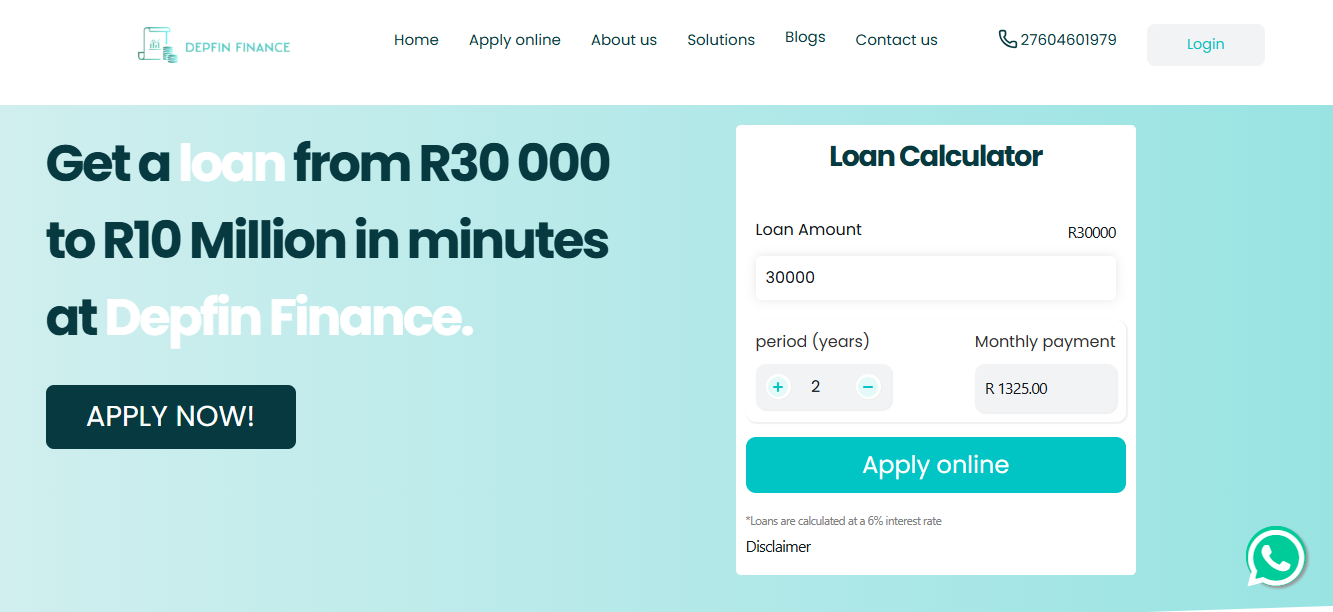Open the Contact us page

point(896,40)
